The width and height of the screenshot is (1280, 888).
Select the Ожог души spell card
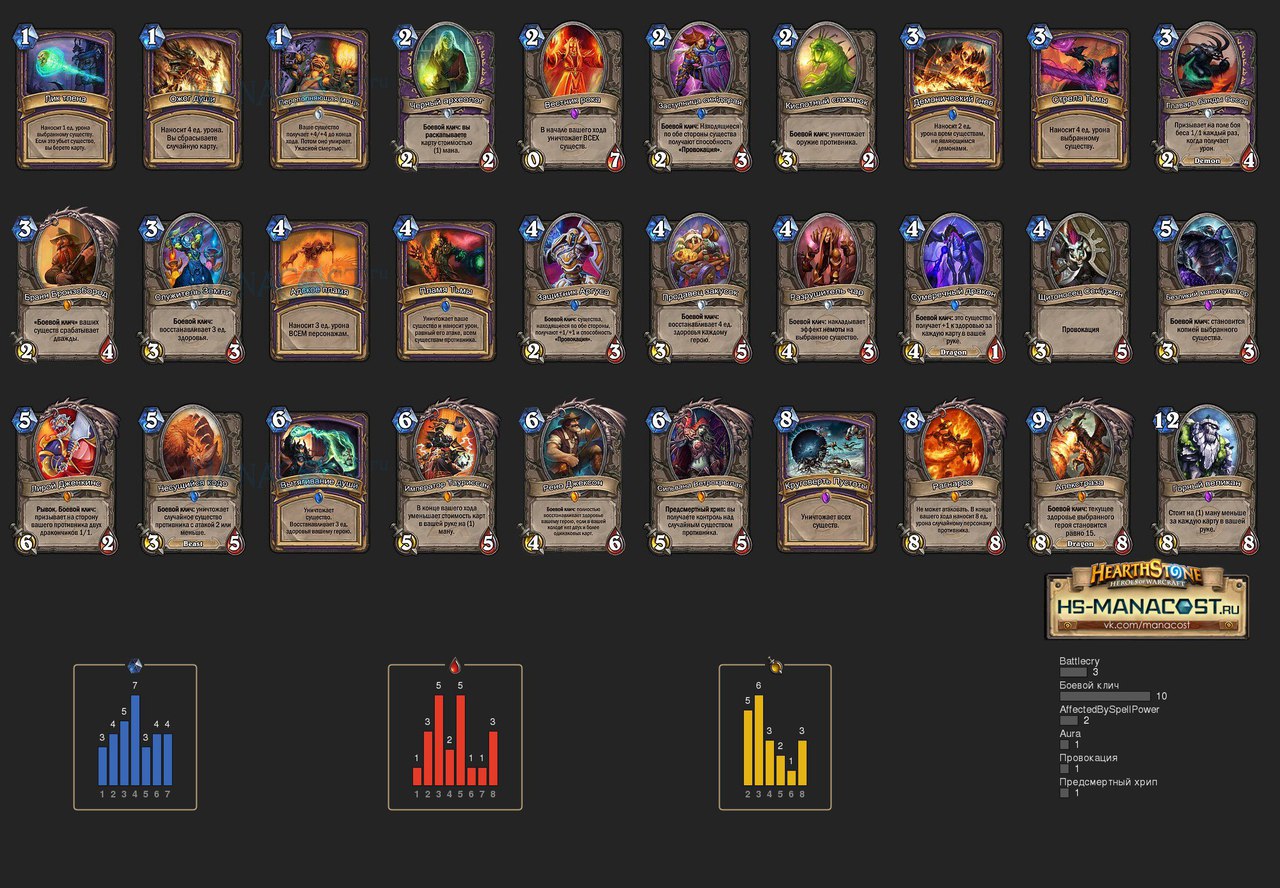195,98
